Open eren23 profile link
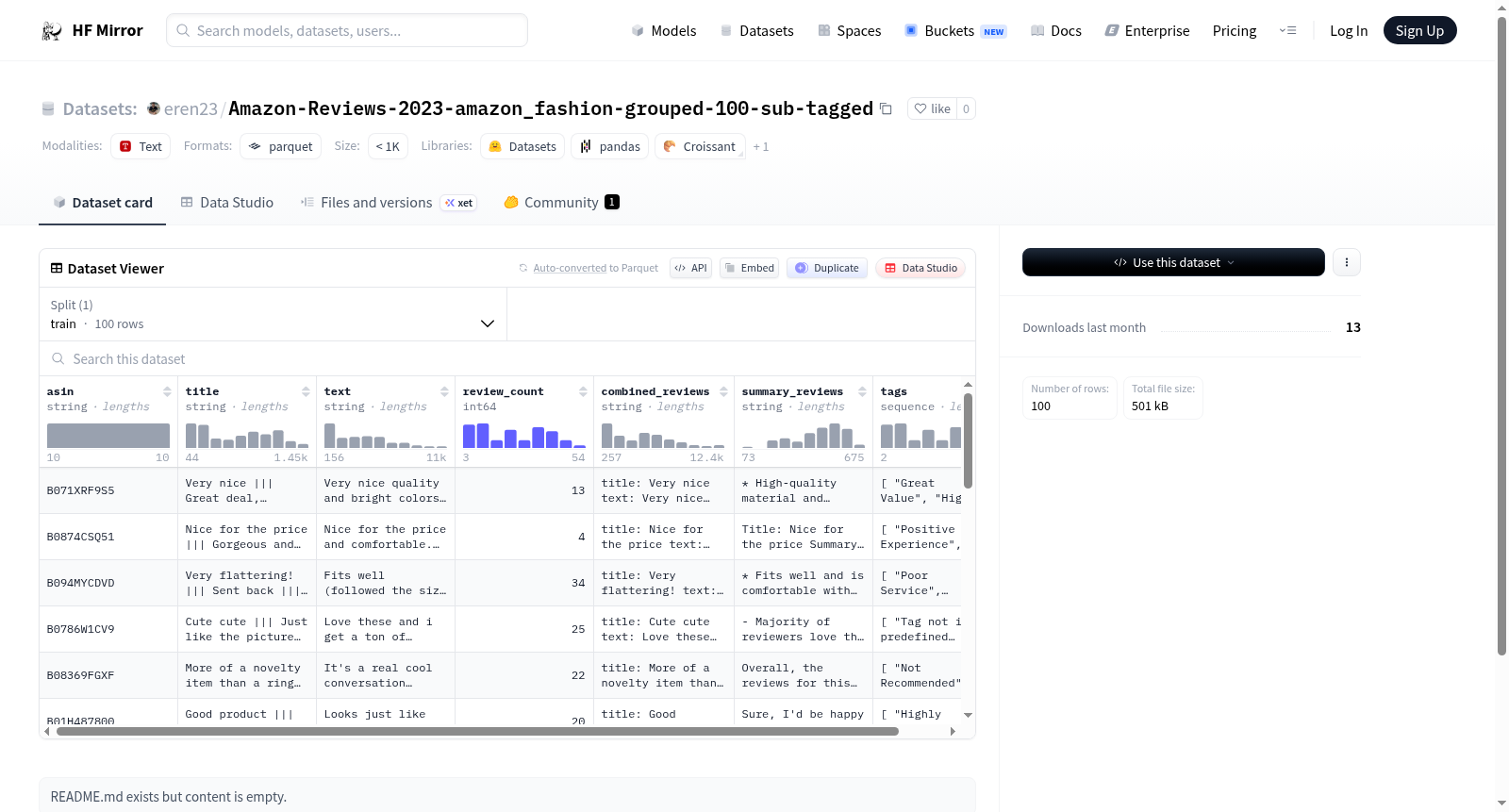Viewport: 1509px width, 812px height. (x=191, y=109)
